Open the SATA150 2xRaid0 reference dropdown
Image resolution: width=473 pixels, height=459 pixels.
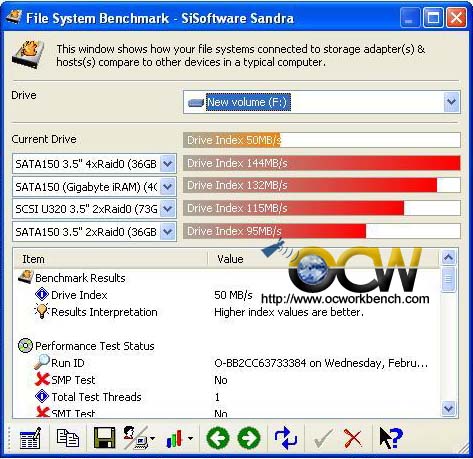click(x=168, y=231)
